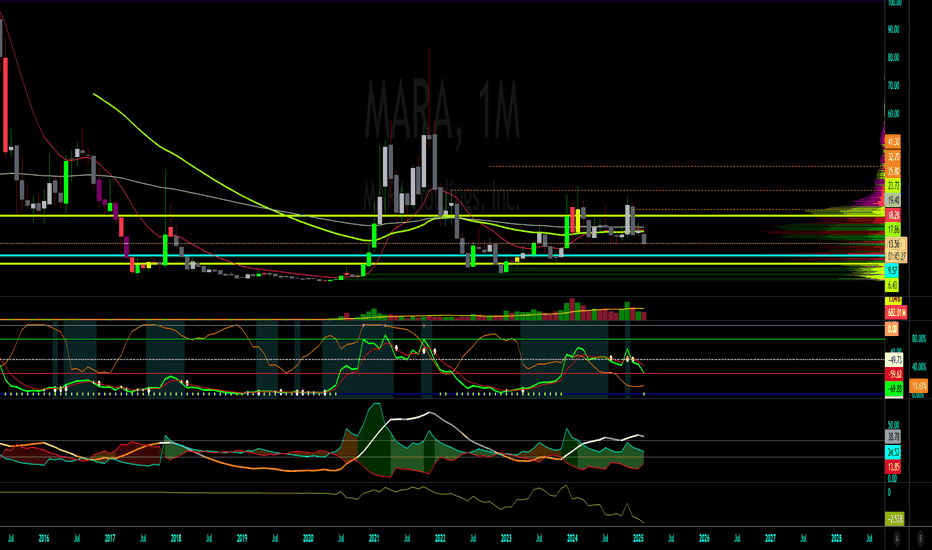Toggle the auto-scale 'A' button
Image resolution: width=932 pixels, height=550 pixels.
click(897, 538)
